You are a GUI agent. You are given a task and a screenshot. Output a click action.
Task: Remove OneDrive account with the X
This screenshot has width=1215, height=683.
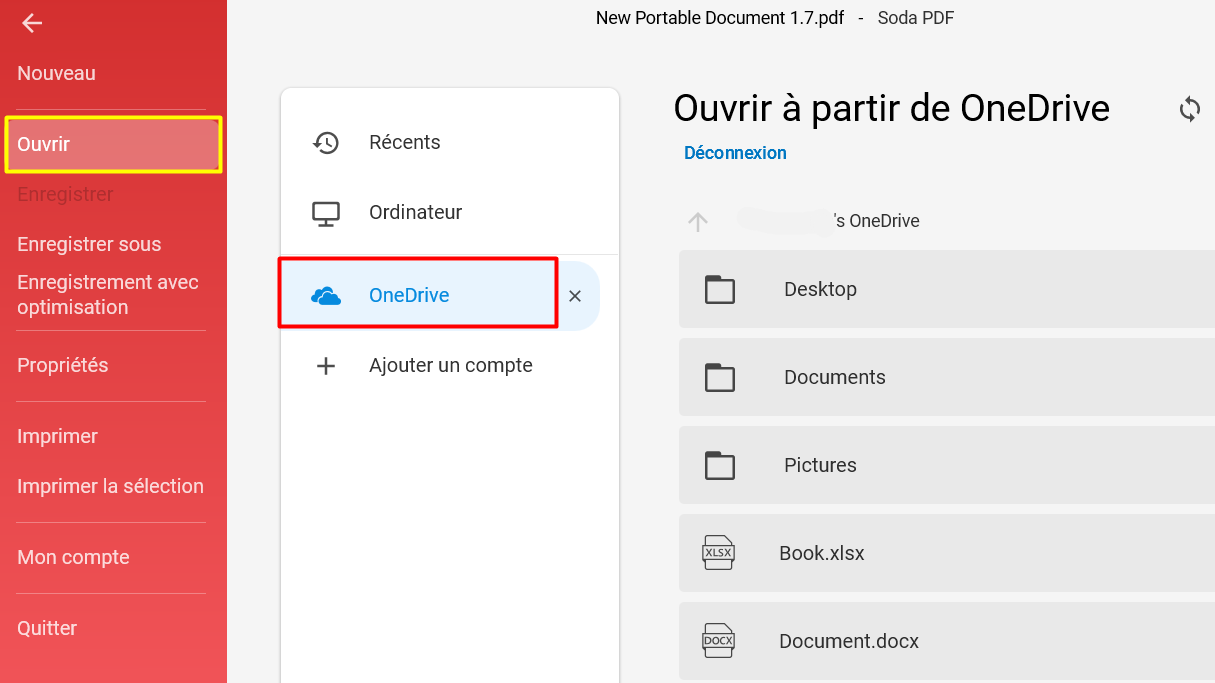click(575, 296)
